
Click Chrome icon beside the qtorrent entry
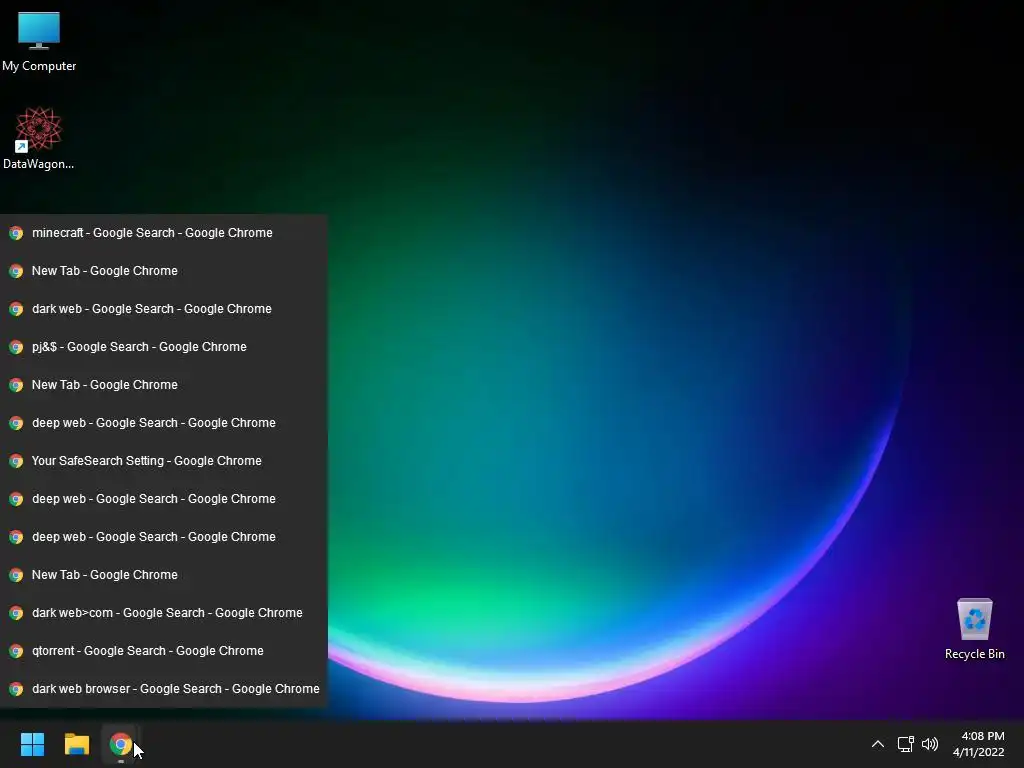point(16,651)
